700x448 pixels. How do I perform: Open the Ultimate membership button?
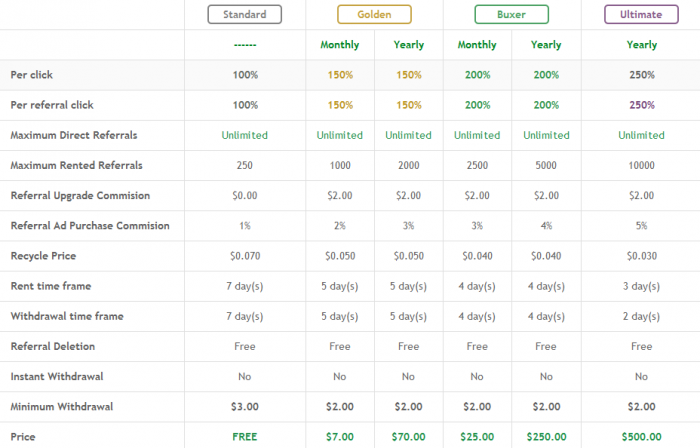(641, 14)
